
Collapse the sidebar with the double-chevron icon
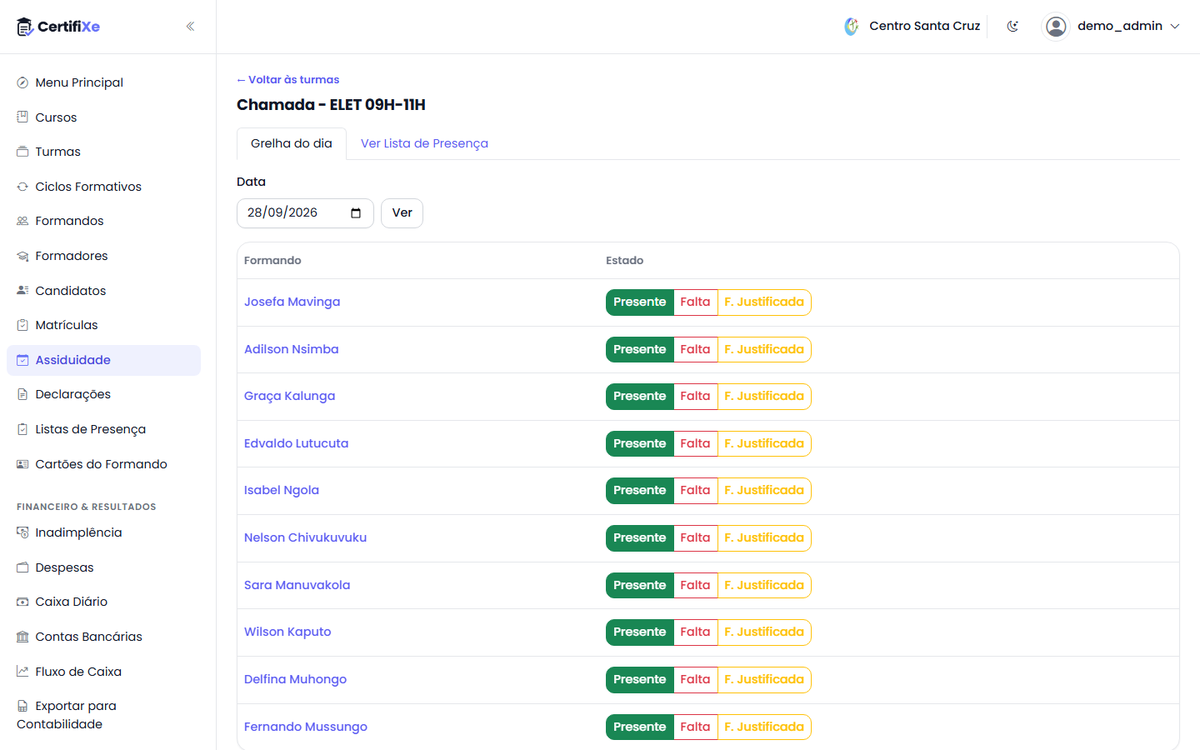click(x=190, y=27)
